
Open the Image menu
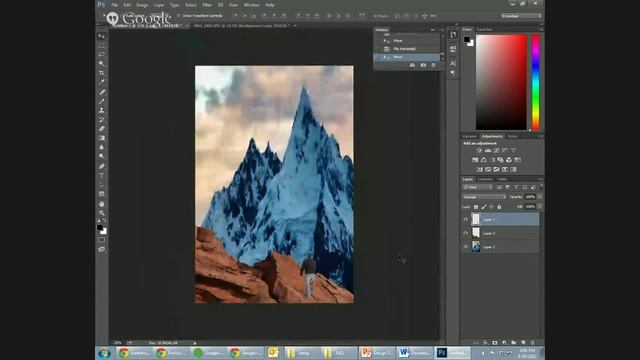pyautogui.click(x=142, y=5)
